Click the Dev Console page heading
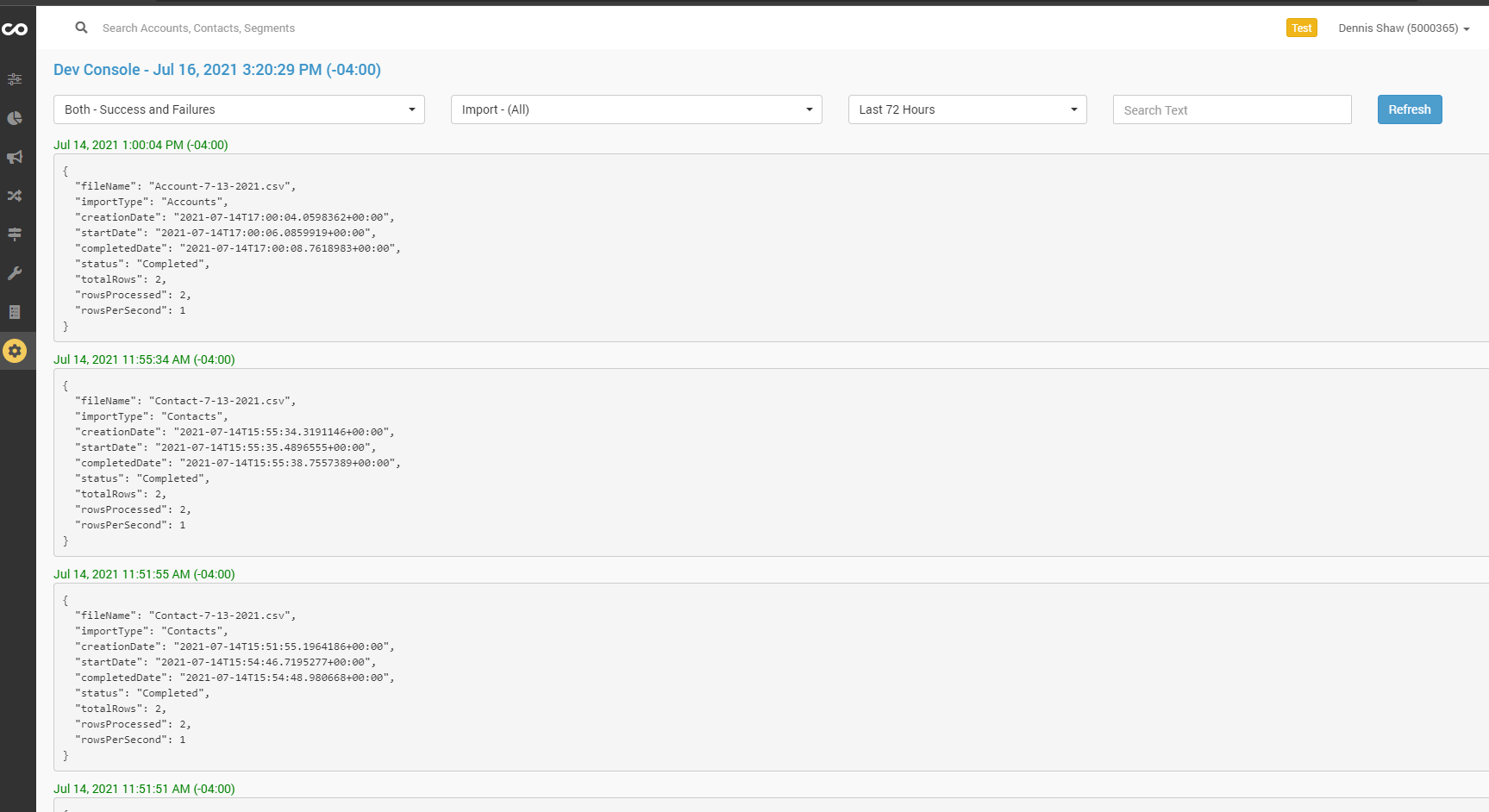 pos(217,70)
